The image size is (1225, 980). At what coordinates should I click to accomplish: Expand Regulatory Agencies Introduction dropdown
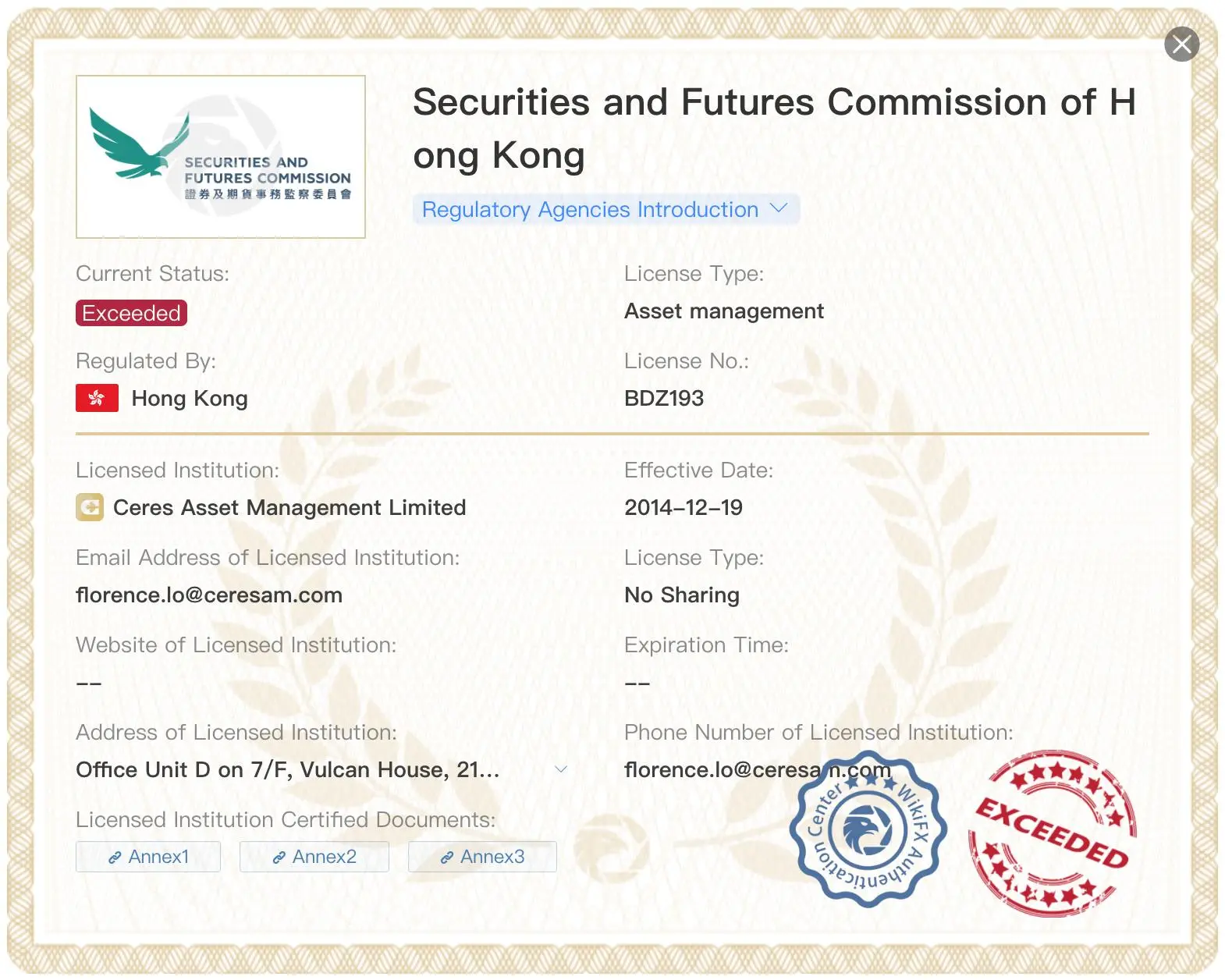click(605, 210)
